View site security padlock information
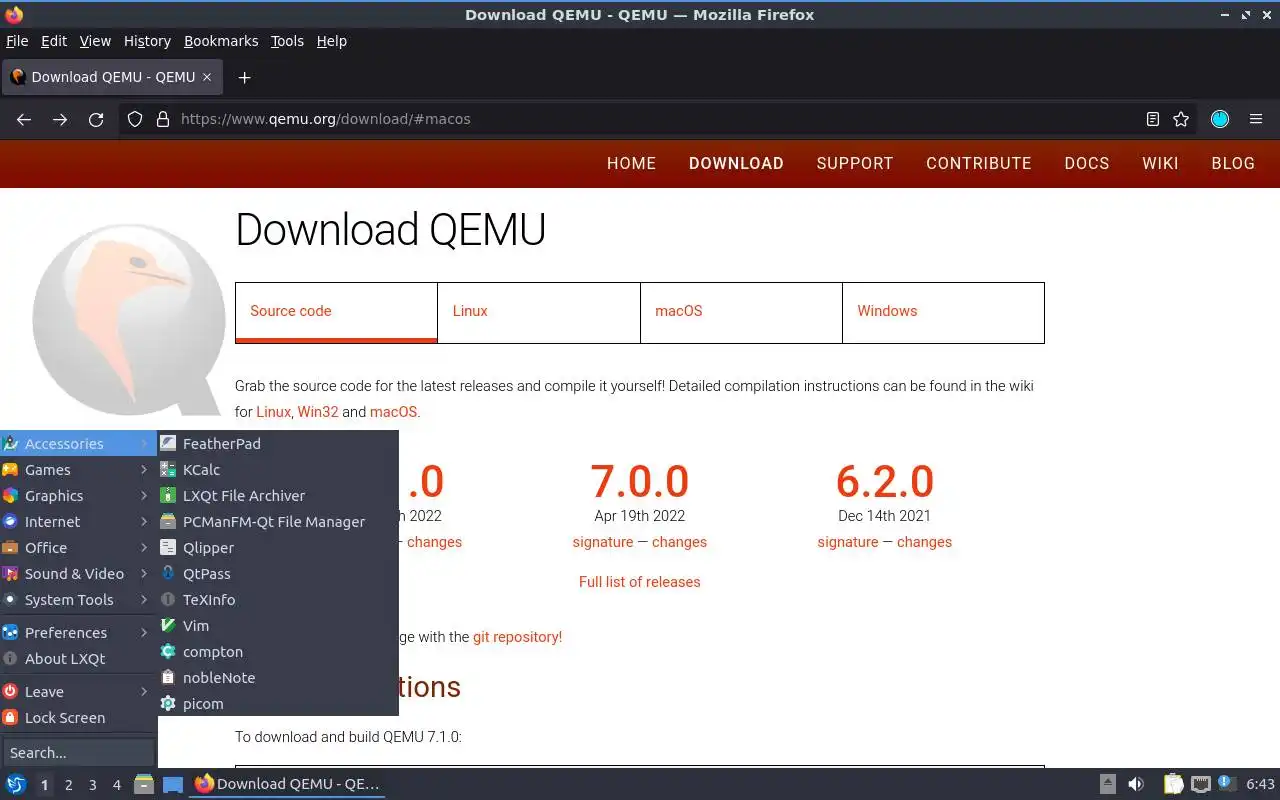This screenshot has height=800, width=1280. coord(163,119)
